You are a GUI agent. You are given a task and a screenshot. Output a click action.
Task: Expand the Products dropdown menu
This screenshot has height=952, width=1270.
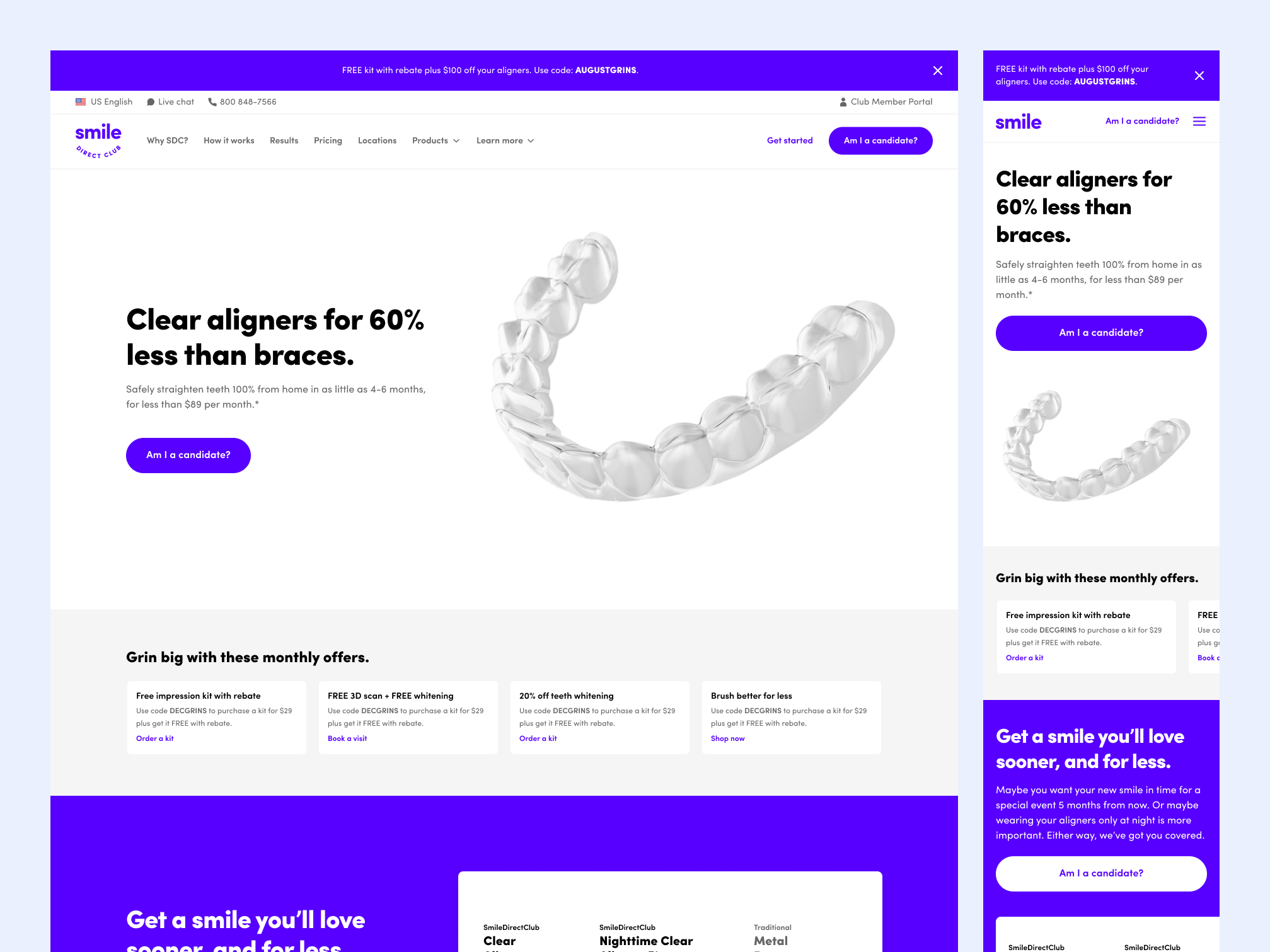coord(435,140)
